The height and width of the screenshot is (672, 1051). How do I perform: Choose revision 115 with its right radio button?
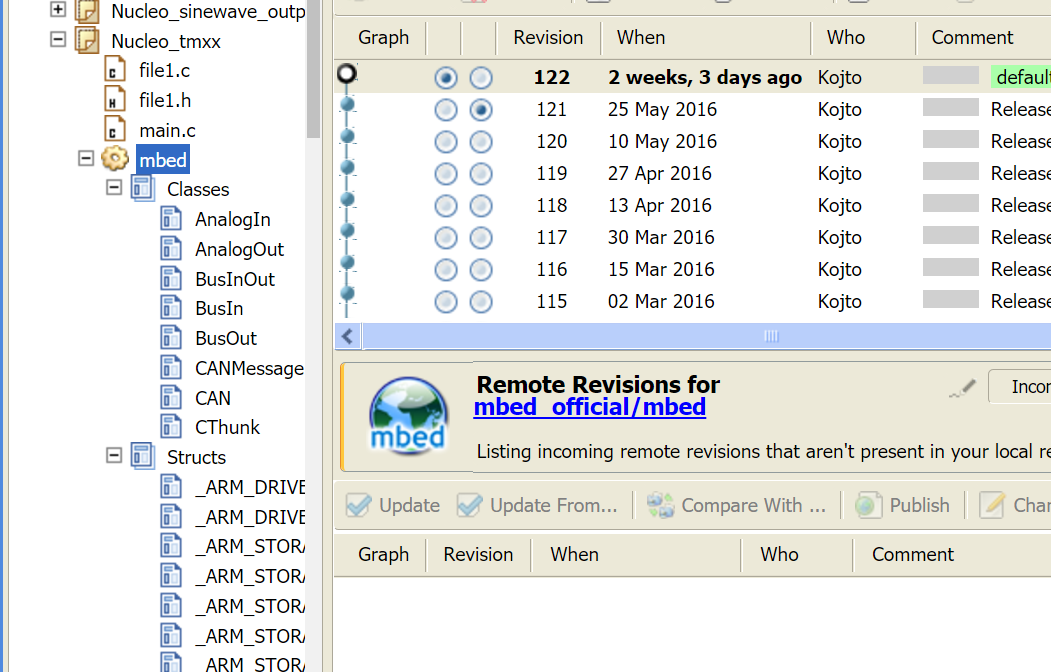[481, 300]
